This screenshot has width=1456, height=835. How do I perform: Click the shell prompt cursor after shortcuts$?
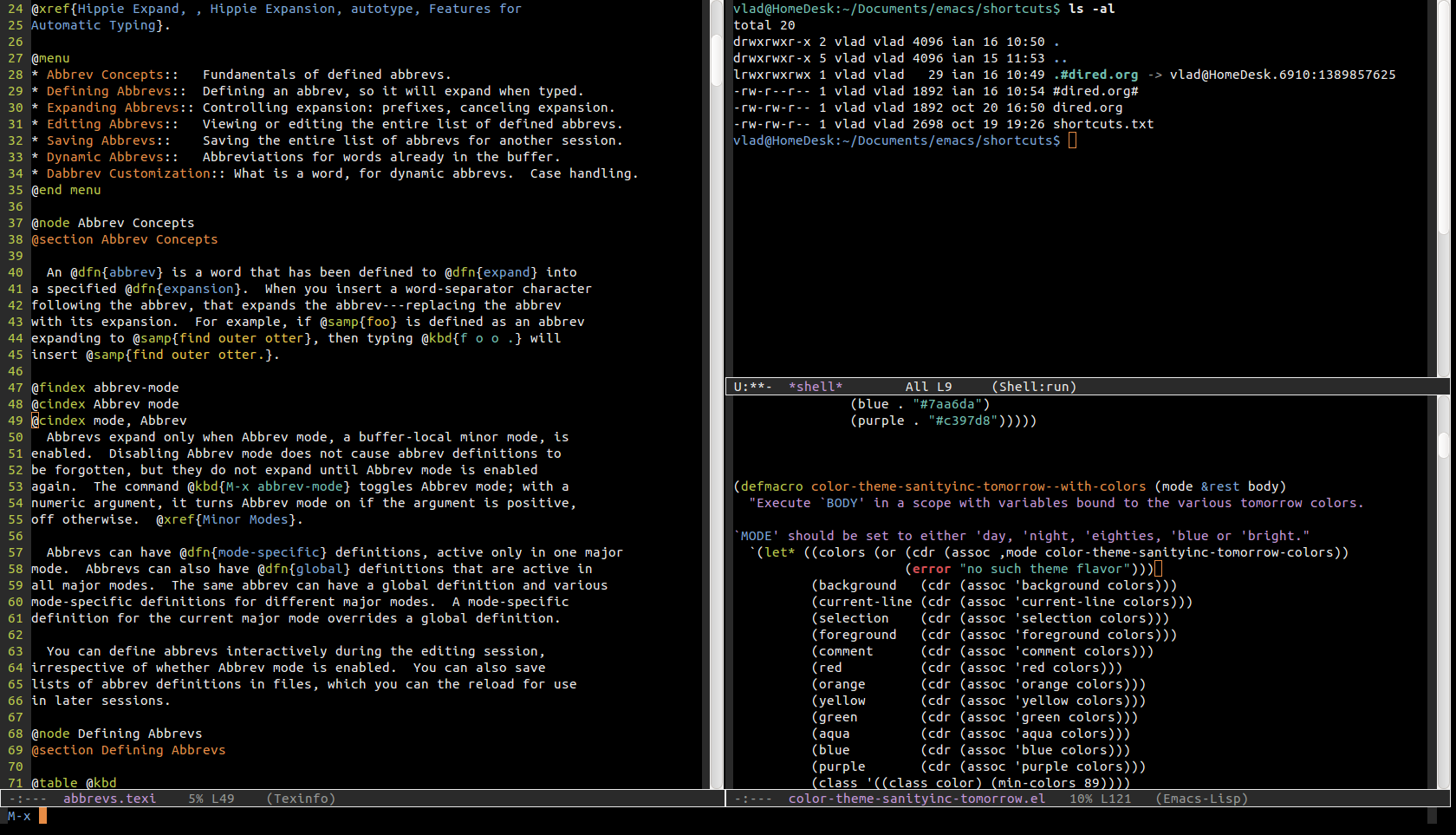coord(1072,140)
